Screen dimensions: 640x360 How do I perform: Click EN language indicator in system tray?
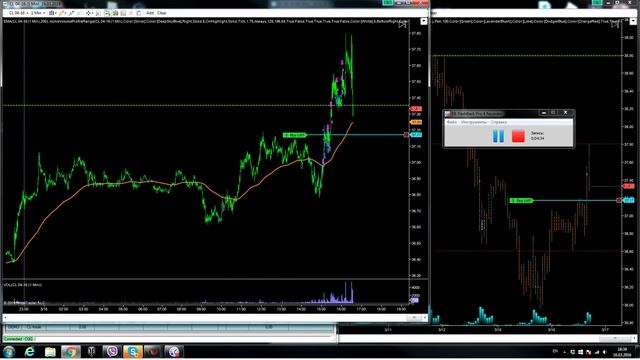555,351
